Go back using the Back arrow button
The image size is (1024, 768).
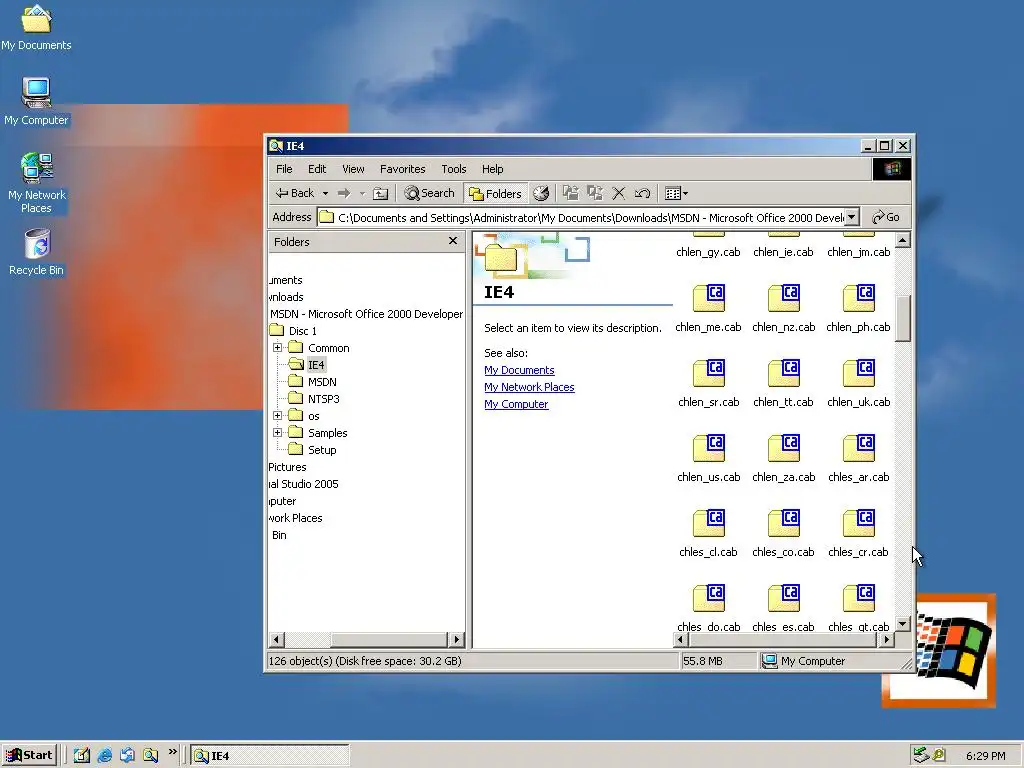(295, 193)
